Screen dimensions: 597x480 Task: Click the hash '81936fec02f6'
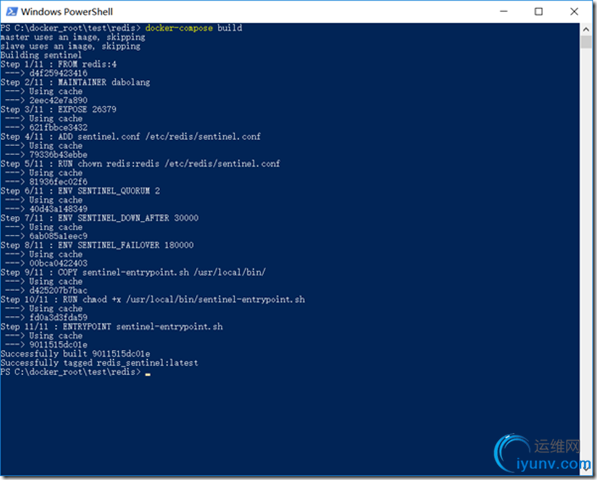pos(58,182)
